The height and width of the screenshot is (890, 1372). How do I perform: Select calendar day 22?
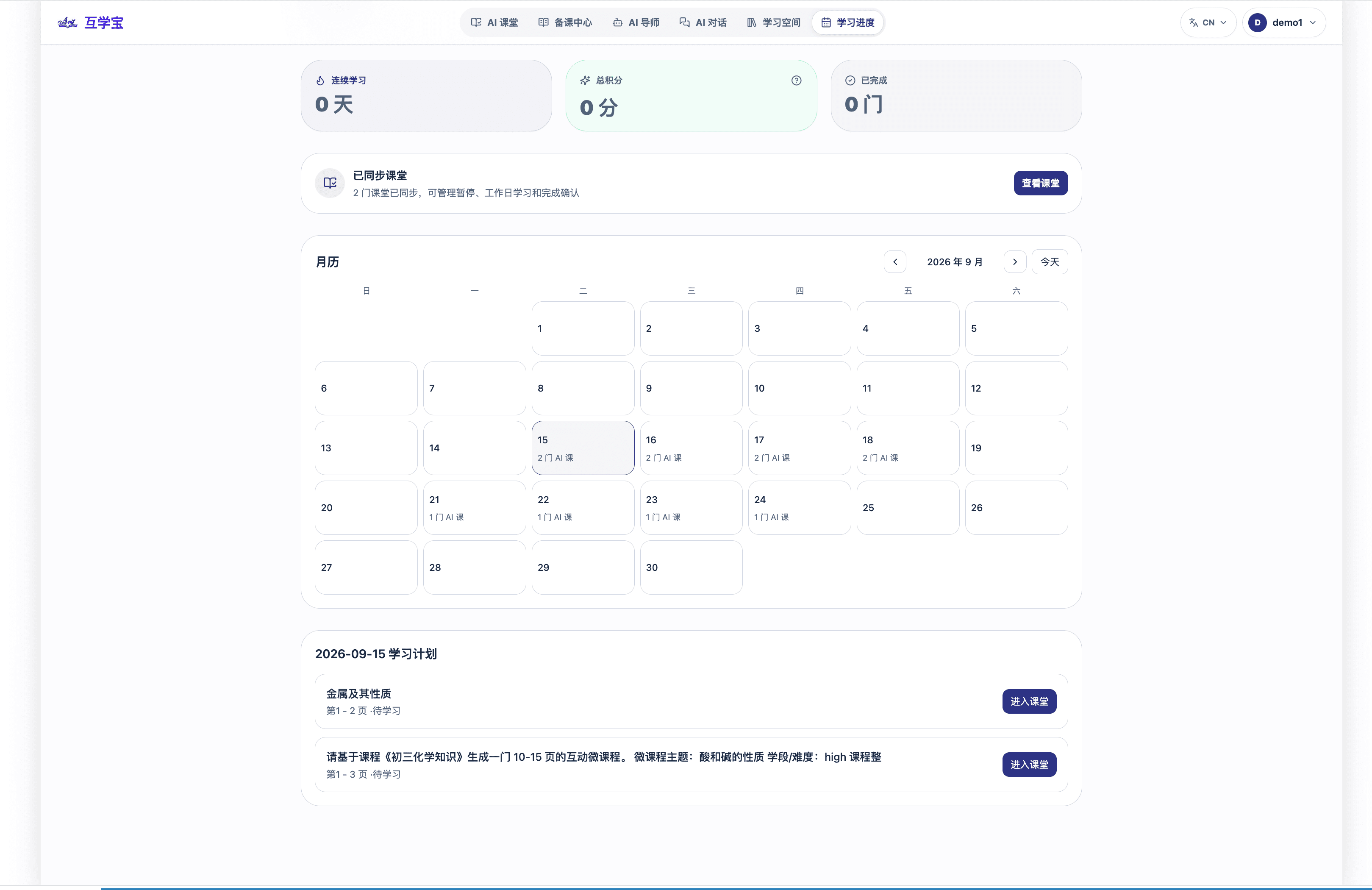583,508
